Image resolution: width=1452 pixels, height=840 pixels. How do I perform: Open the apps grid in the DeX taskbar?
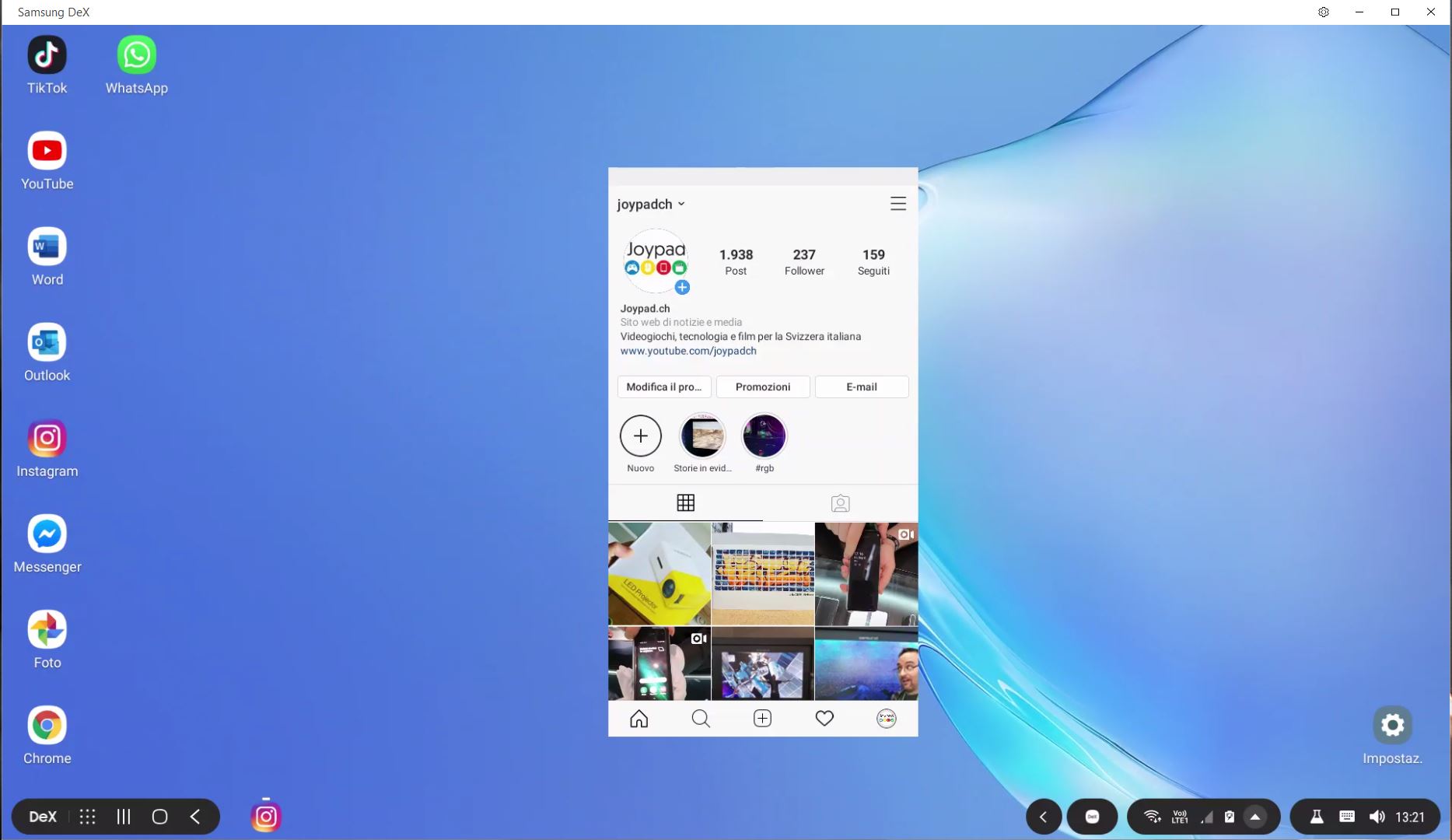tap(88, 817)
